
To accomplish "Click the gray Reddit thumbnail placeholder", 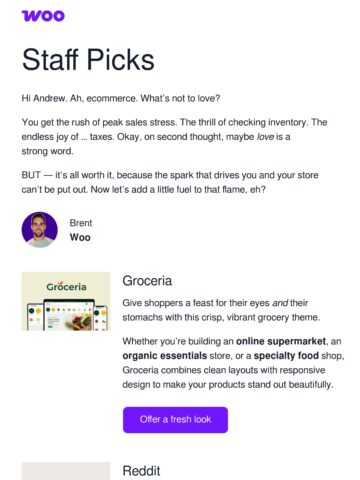I will coord(66,471).
